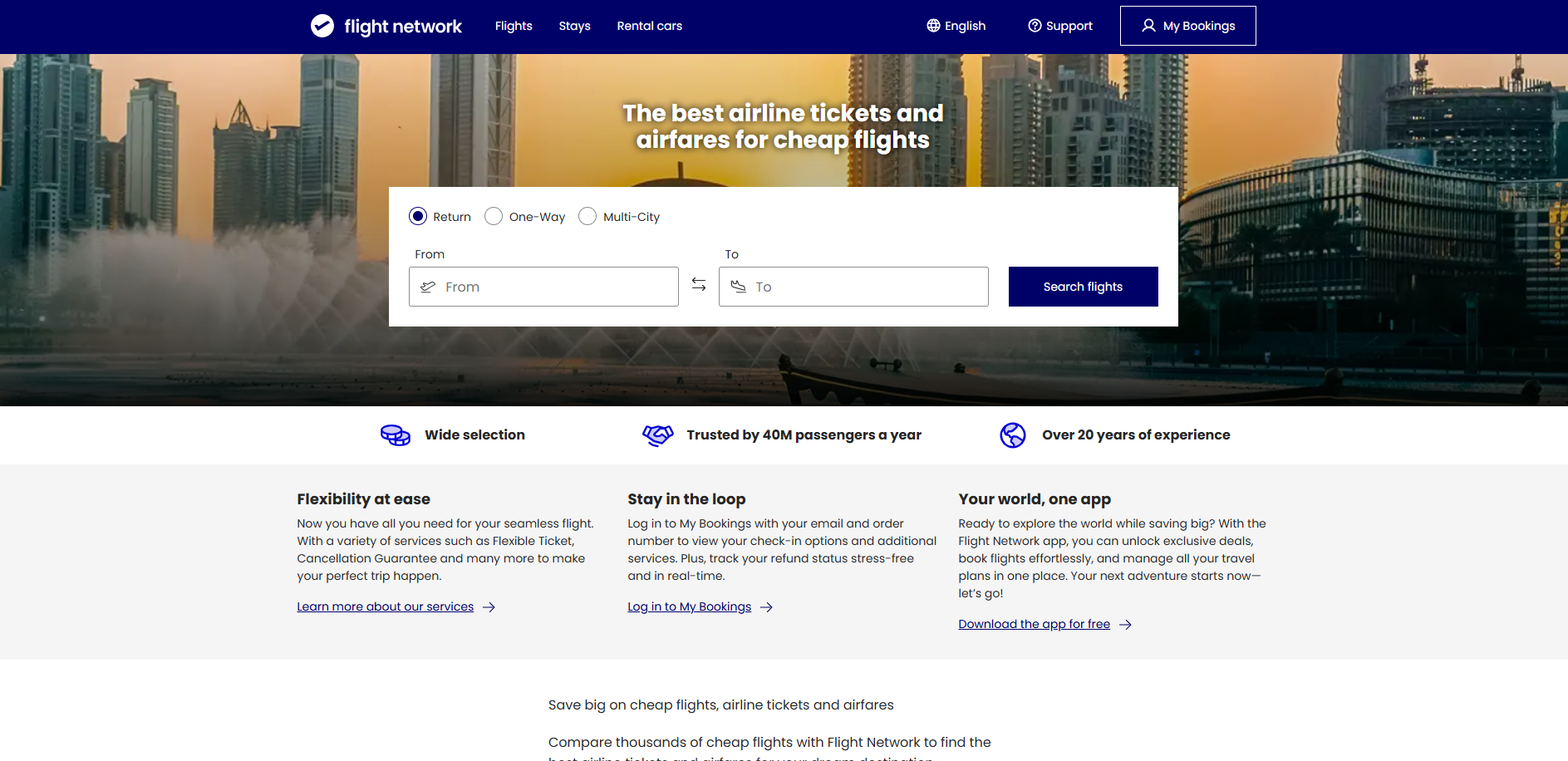The width and height of the screenshot is (1568, 761).
Task: Select the Return trip option
Action: (x=418, y=216)
